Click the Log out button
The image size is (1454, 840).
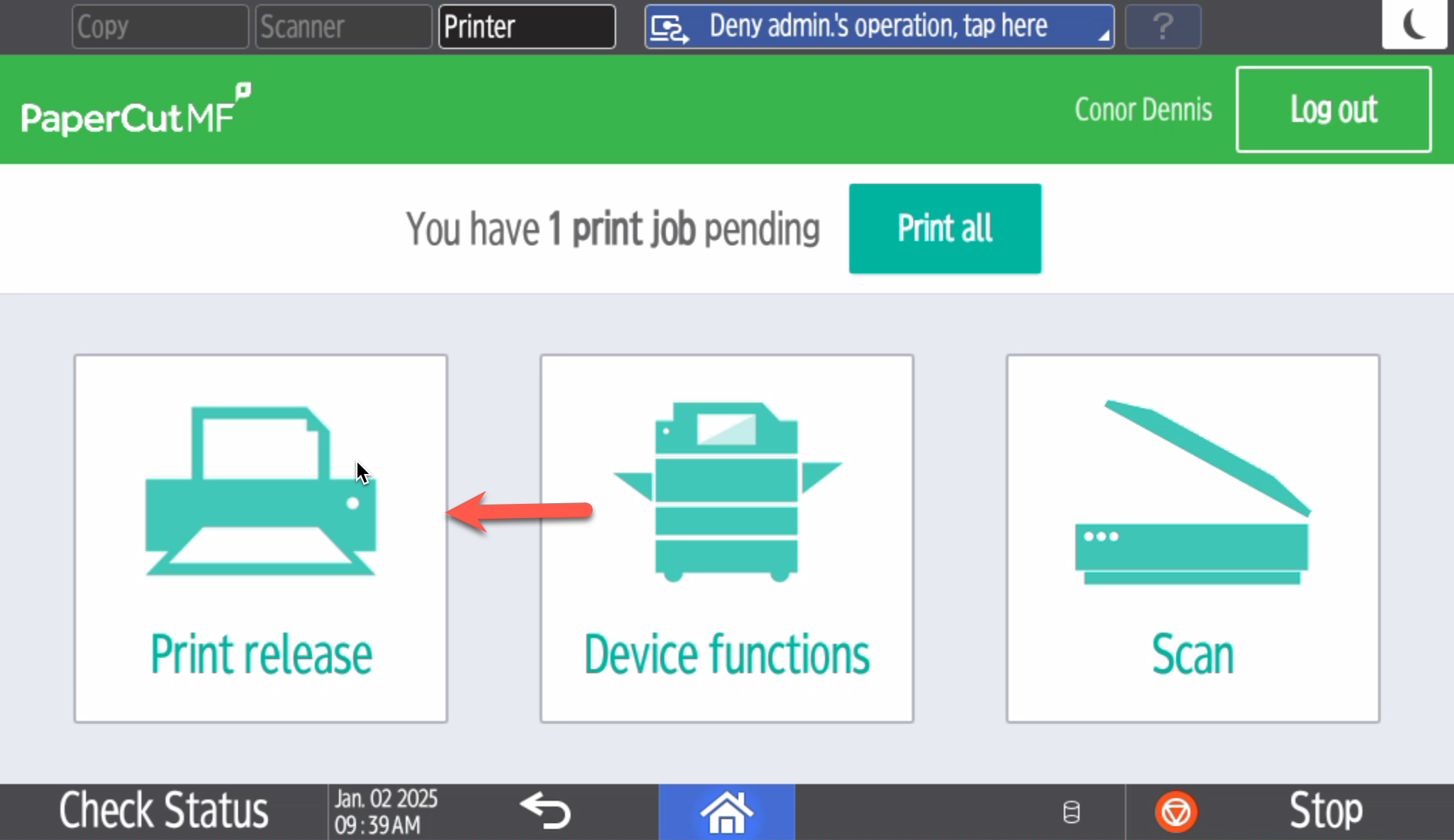click(x=1333, y=109)
